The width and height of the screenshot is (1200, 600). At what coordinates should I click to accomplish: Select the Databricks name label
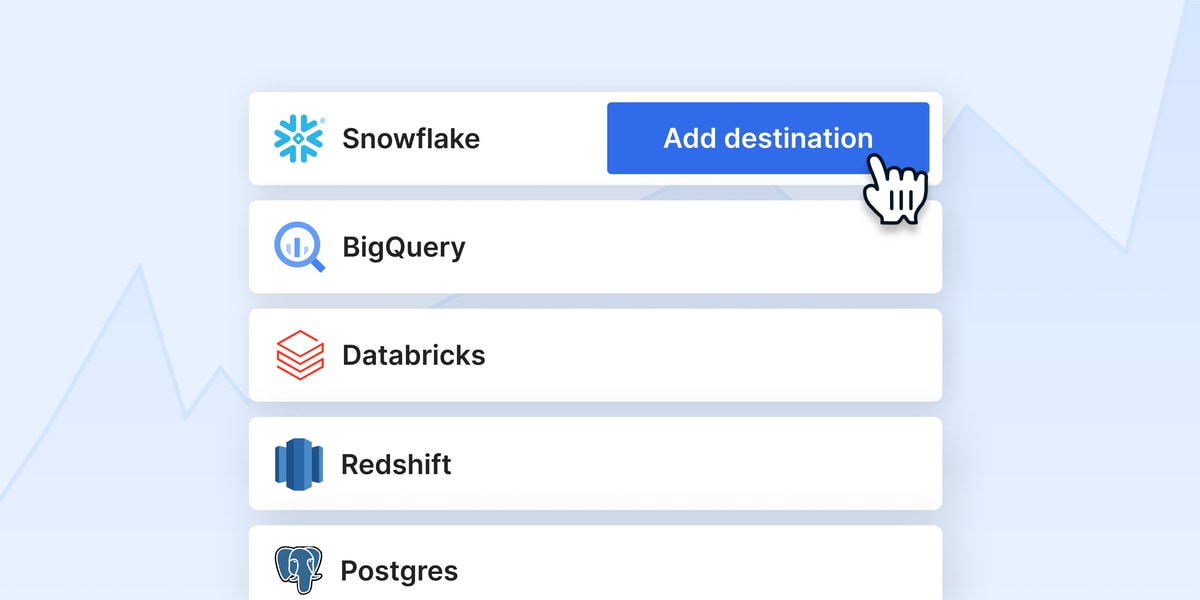click(x=414, y=355)
